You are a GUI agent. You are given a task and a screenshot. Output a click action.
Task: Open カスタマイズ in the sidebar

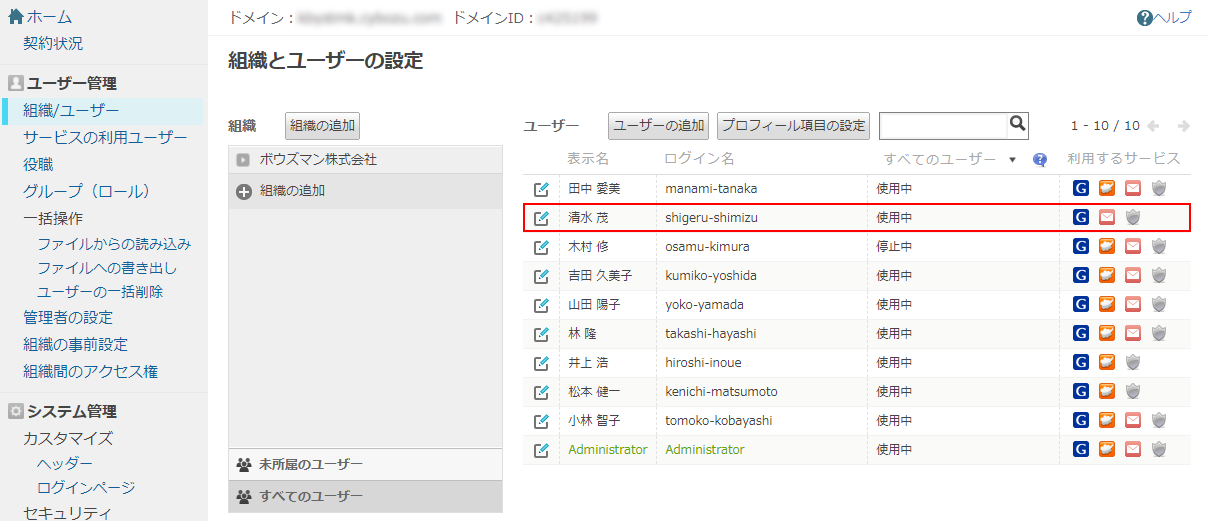pos(68,438)
